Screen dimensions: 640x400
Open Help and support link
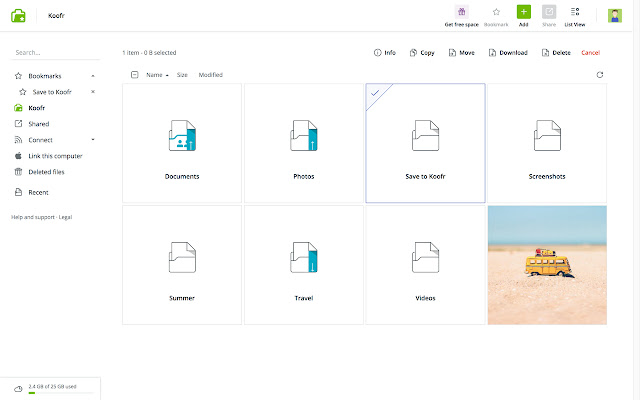pos(33,217)
